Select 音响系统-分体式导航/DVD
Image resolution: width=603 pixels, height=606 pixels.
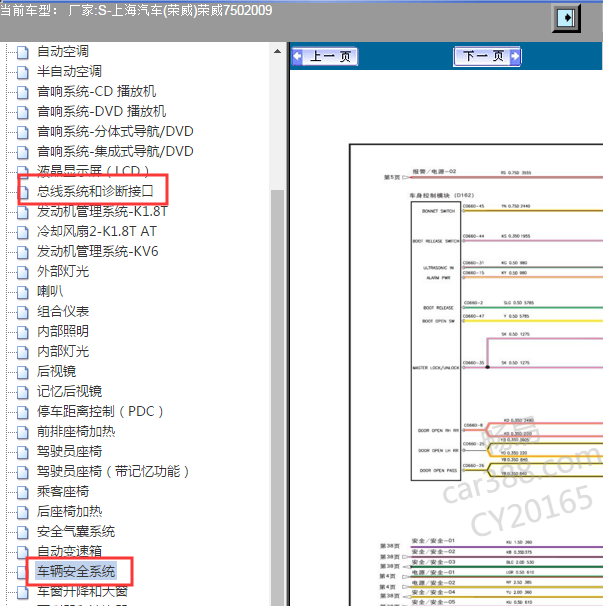tap(115, 132)
